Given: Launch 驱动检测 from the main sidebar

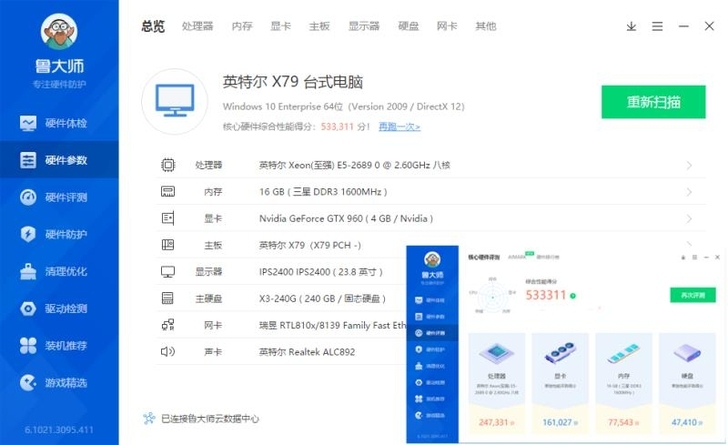Looking at the screenshot, I should click(x=59, y=308).
